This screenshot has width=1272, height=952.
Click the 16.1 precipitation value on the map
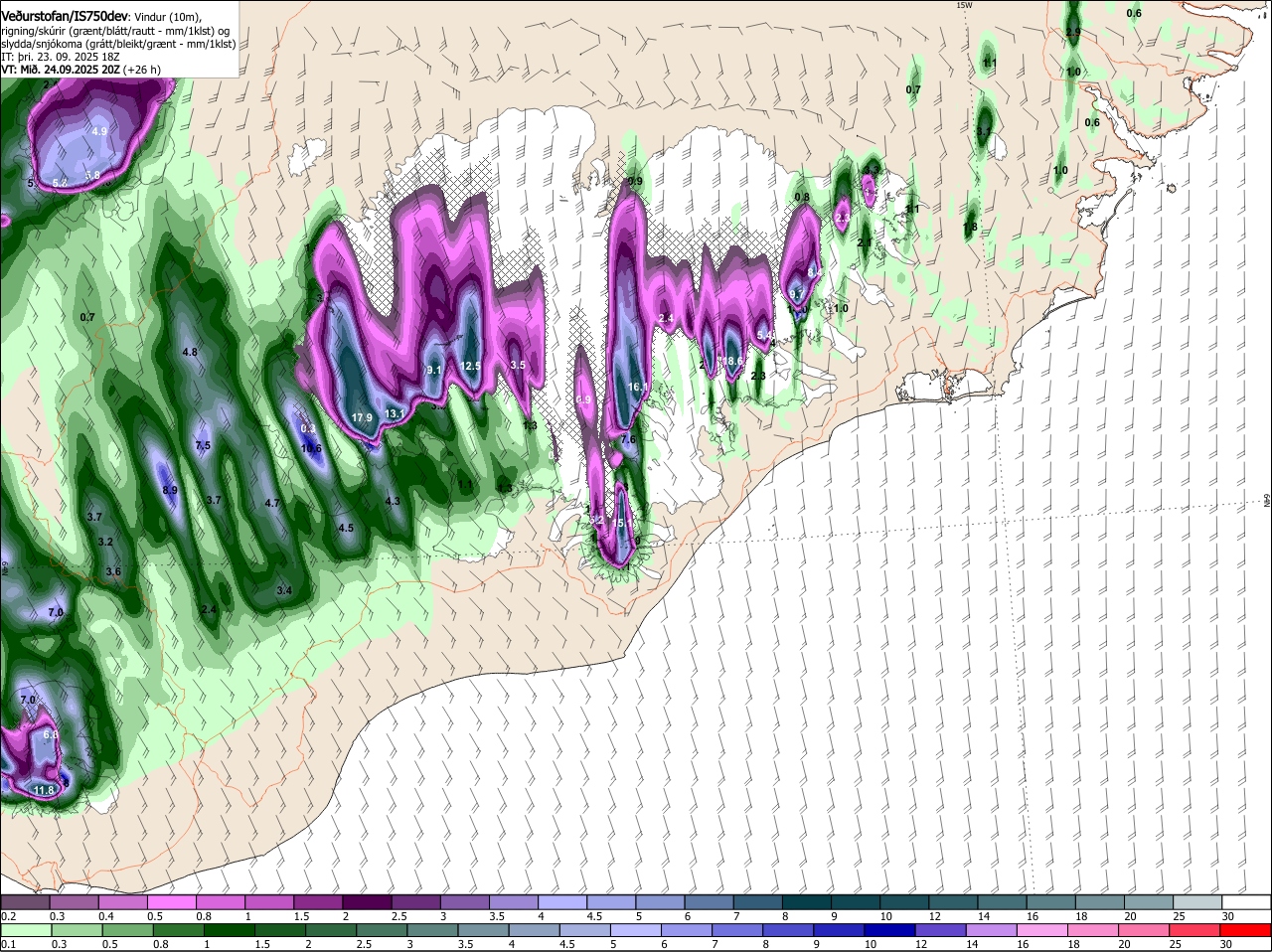pyautogui.click(x=638, y=387)
